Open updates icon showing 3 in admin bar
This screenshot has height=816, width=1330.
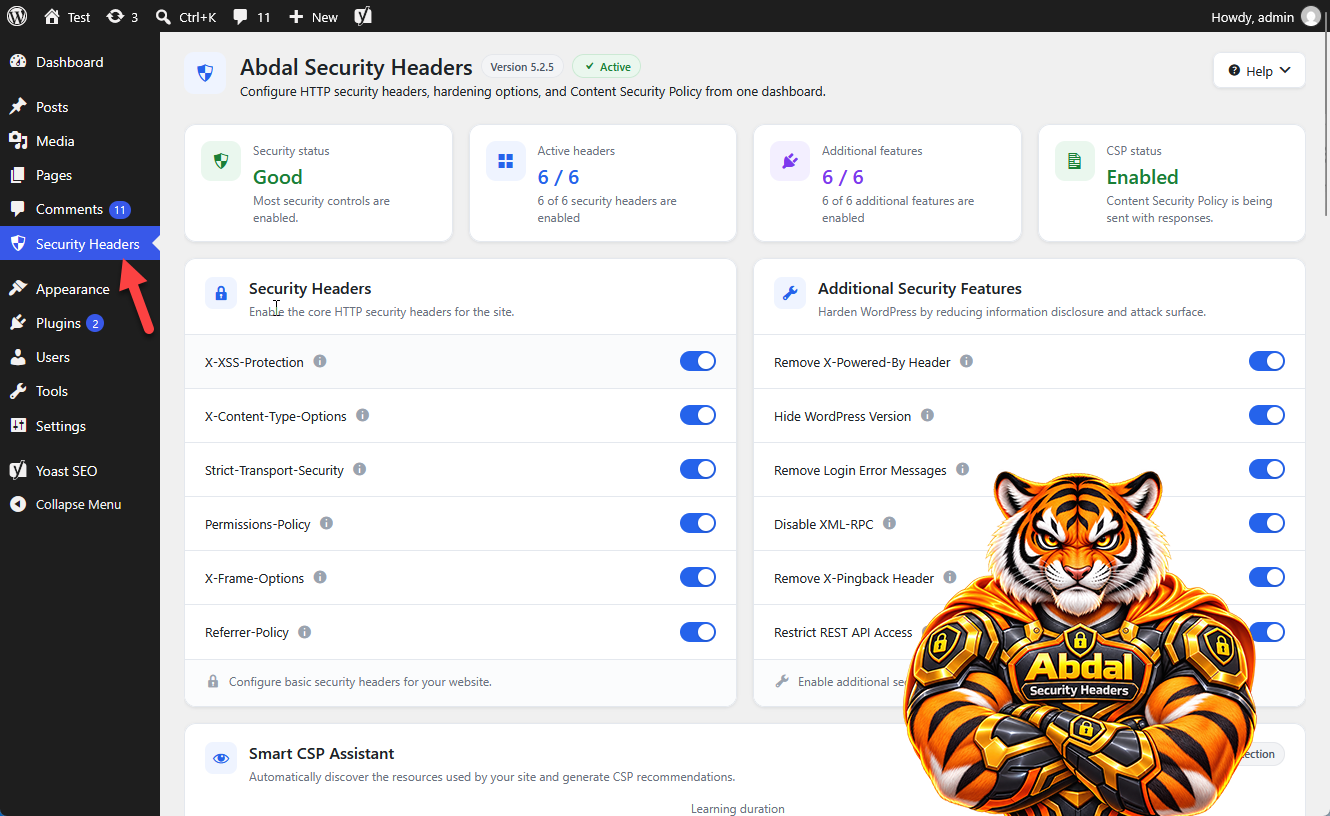pos(122,16)
